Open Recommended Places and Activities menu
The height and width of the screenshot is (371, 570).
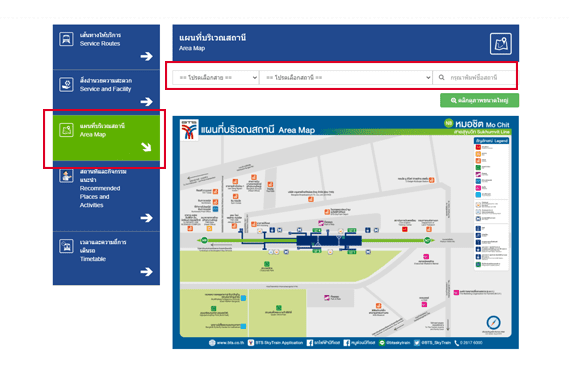click(x=106, y=196)
